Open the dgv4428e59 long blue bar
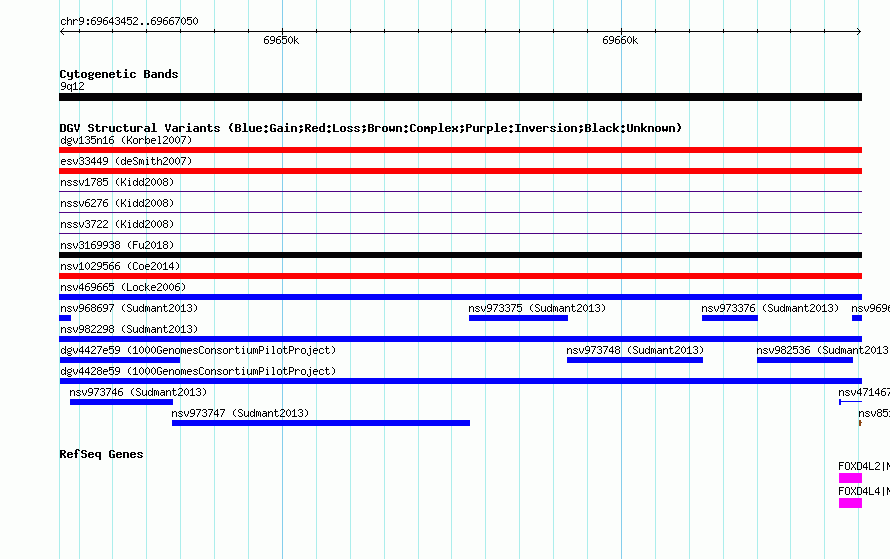This screenshot has height=559, width=890. click(460, 381)
